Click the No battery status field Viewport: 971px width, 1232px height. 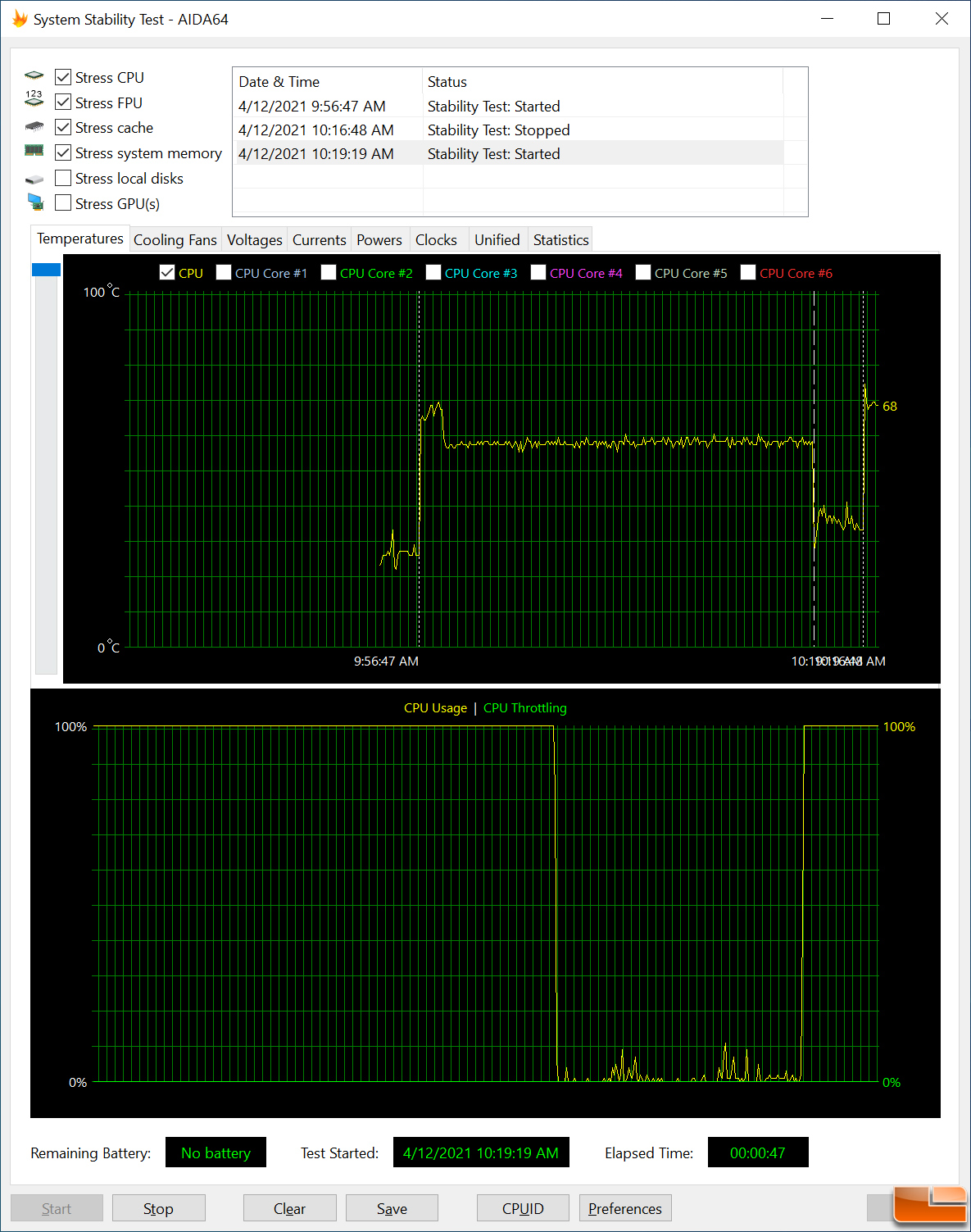216,1152
